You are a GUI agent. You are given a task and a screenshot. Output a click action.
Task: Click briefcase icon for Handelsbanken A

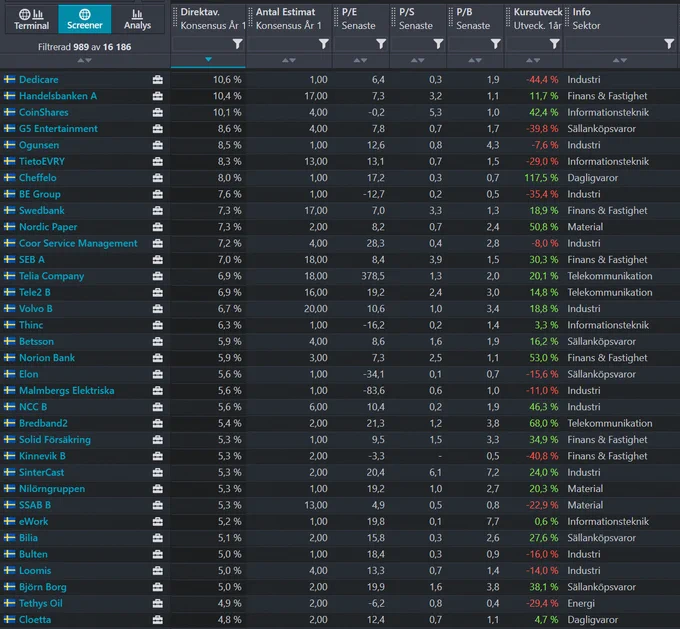coord(158,96)
